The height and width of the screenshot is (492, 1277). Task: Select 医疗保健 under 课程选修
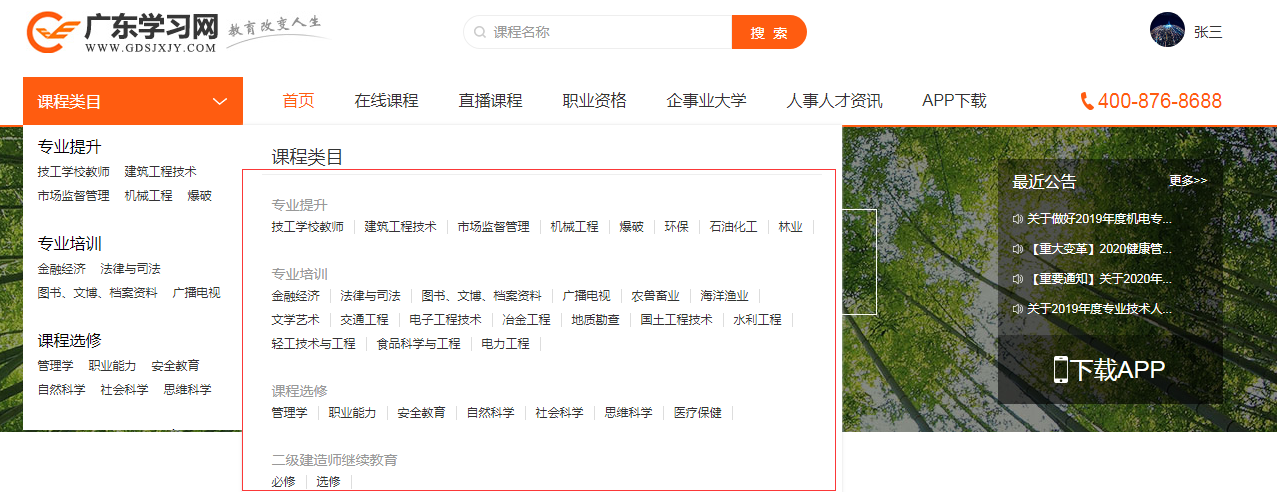(697, 412)
